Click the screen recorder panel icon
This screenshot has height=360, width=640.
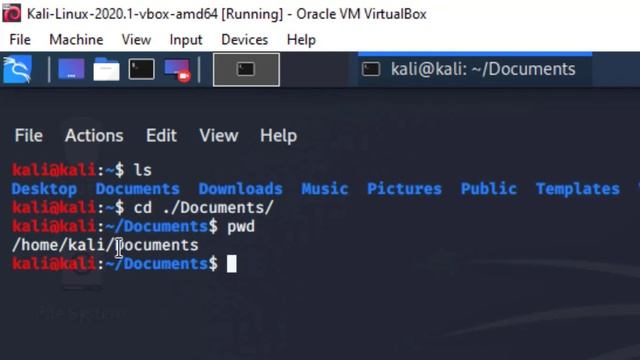click(x=177, y=70)
